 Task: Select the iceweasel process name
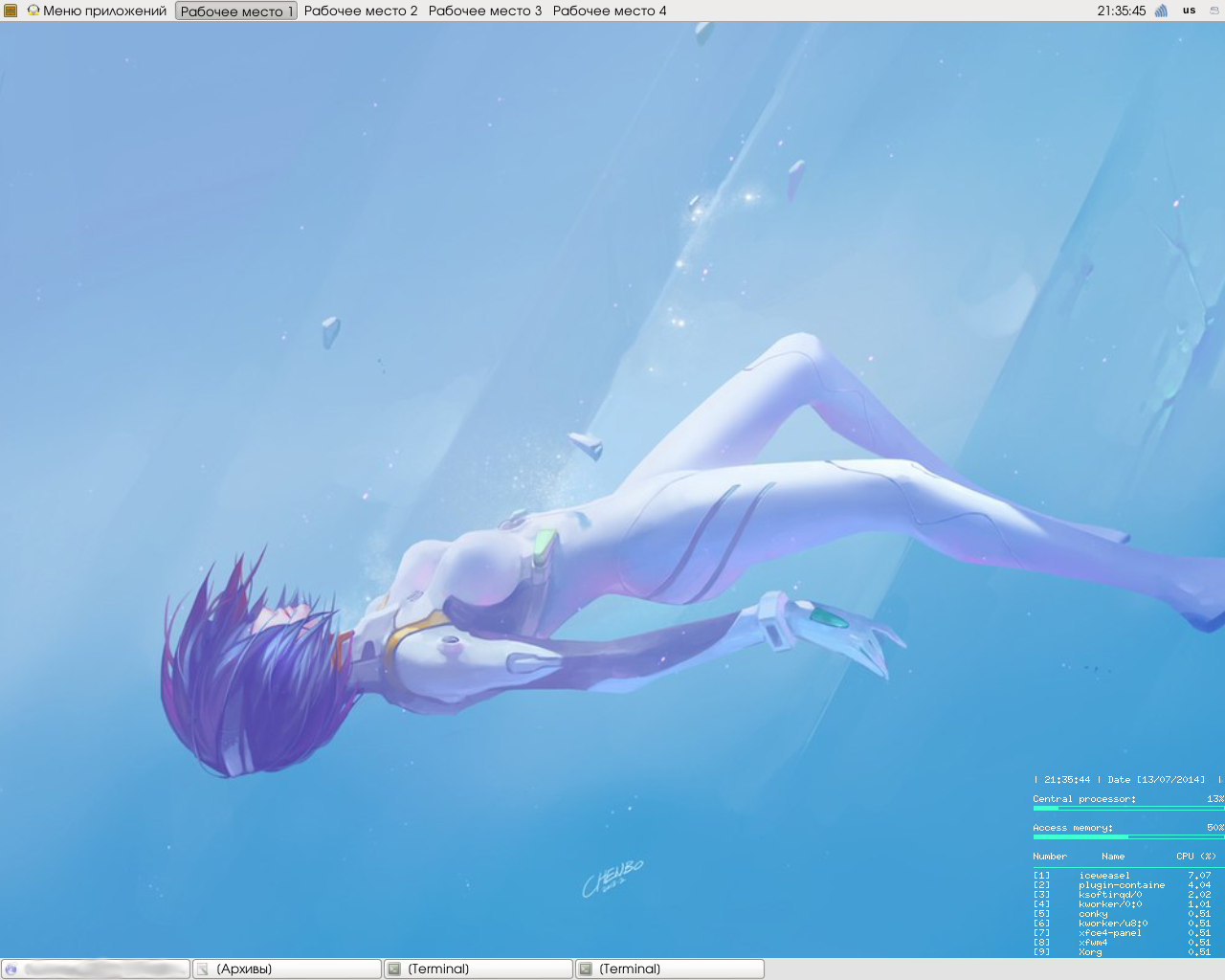click(1104, 876)
